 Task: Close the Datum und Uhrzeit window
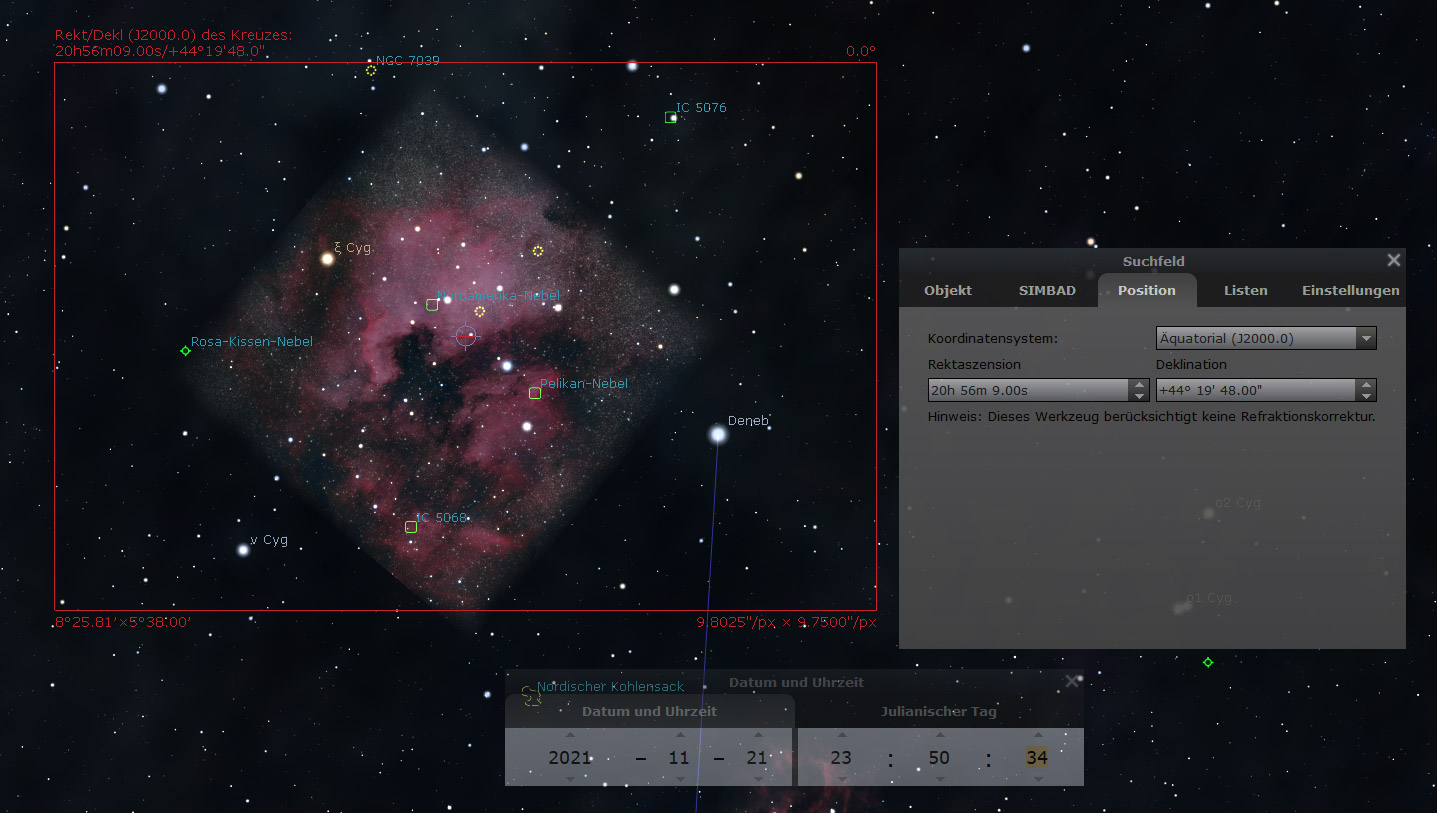(1072, 681)
